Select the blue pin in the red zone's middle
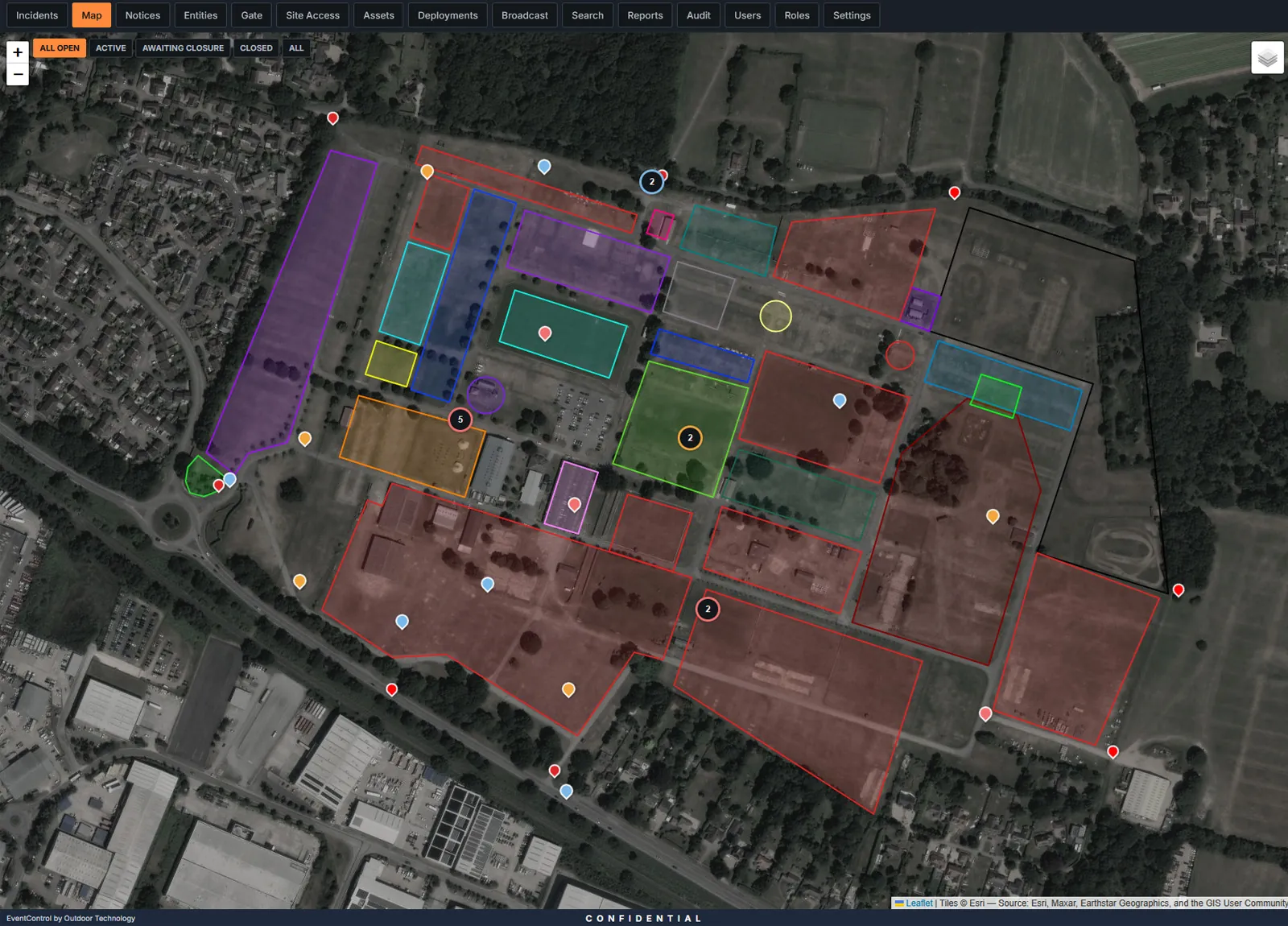1288x926 pixels. (488, 585)
